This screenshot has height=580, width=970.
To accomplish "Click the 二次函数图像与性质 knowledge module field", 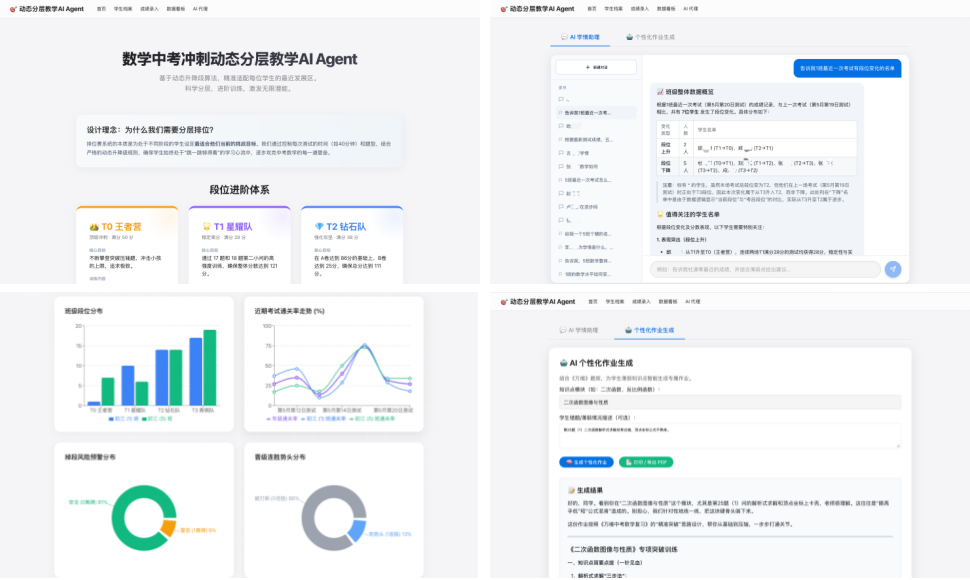I will click(x=730, y=403).
